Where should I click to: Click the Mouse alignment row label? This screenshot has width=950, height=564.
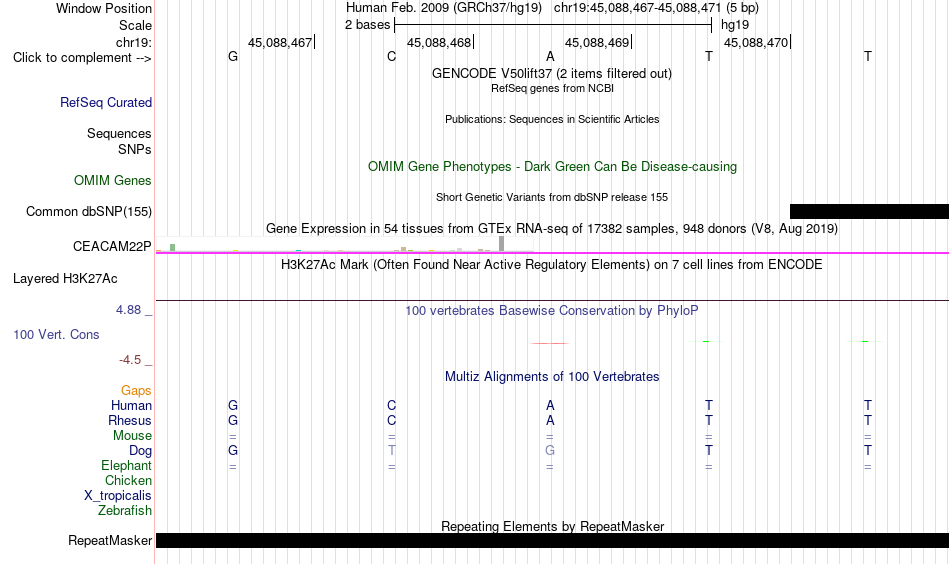pyautogui.click(x=132, y=436)
